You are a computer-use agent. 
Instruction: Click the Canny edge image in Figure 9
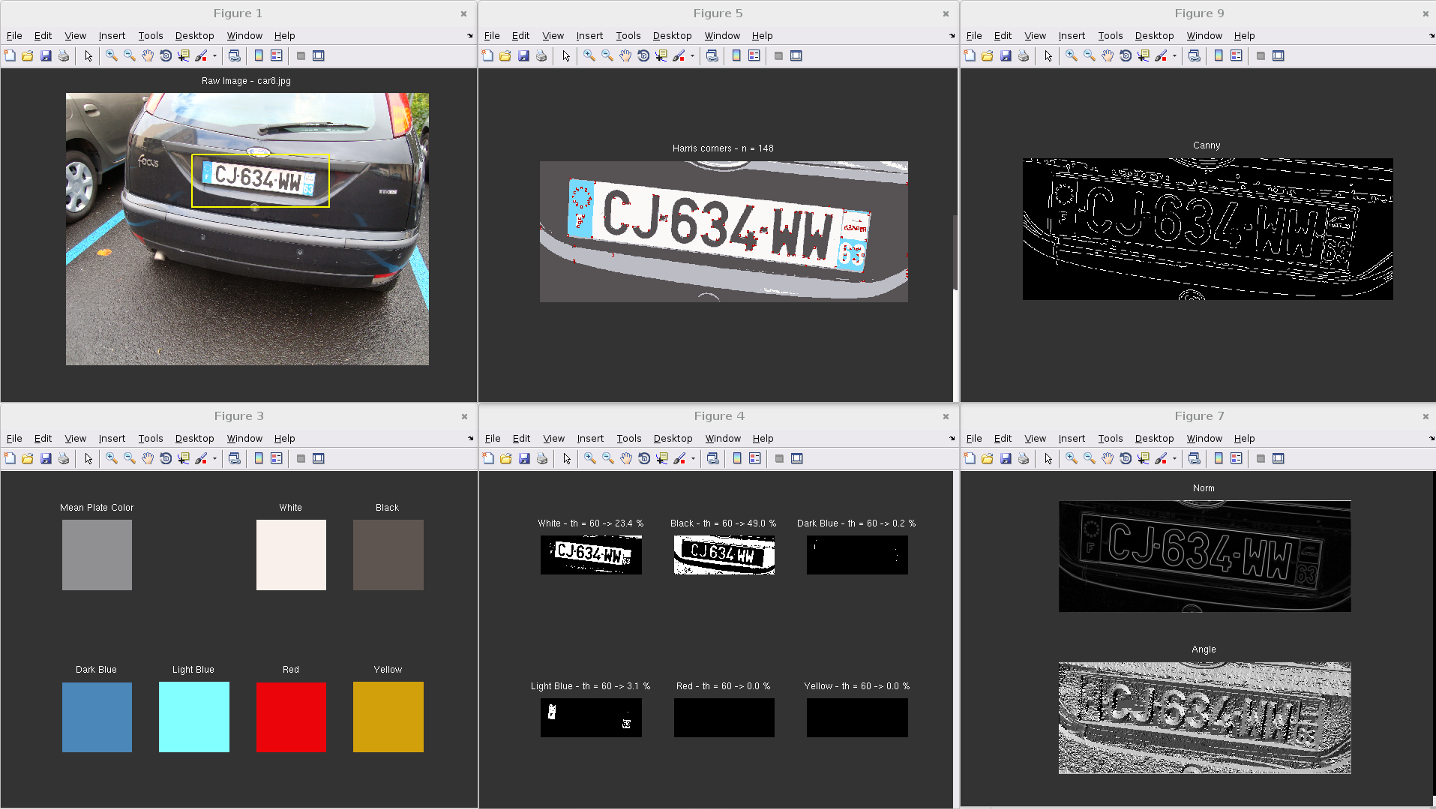pyautogui.click(x=1207, y=229)
